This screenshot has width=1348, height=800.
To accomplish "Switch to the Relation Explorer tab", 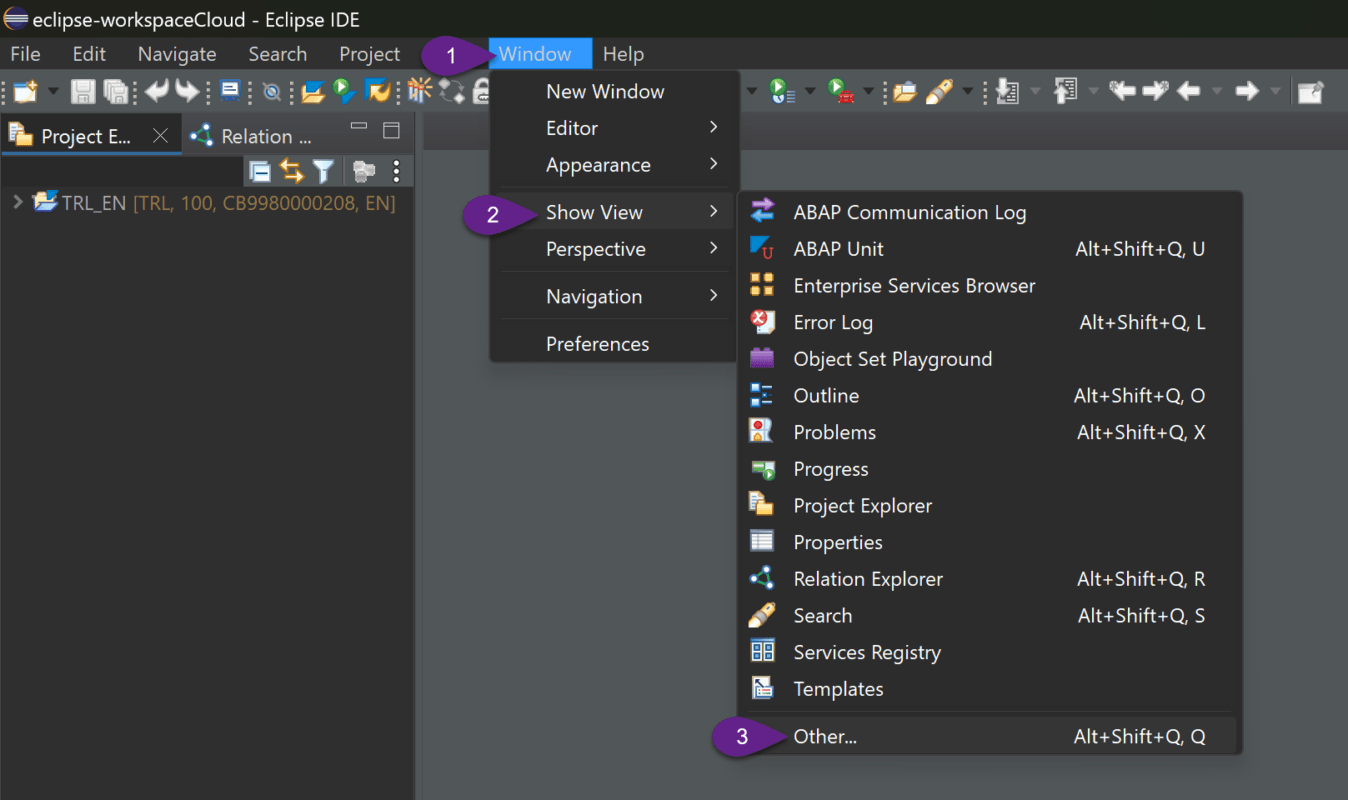I will click(252, 136).
